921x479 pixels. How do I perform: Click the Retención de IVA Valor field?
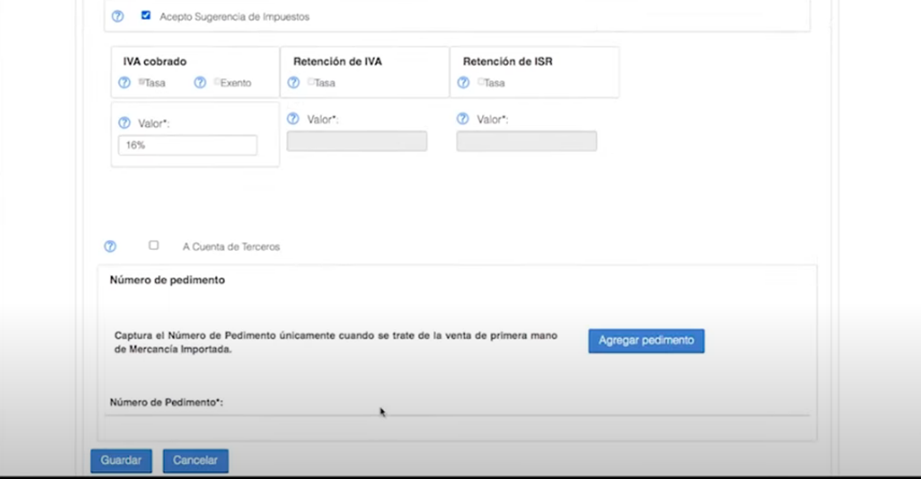tap(357, 142)
